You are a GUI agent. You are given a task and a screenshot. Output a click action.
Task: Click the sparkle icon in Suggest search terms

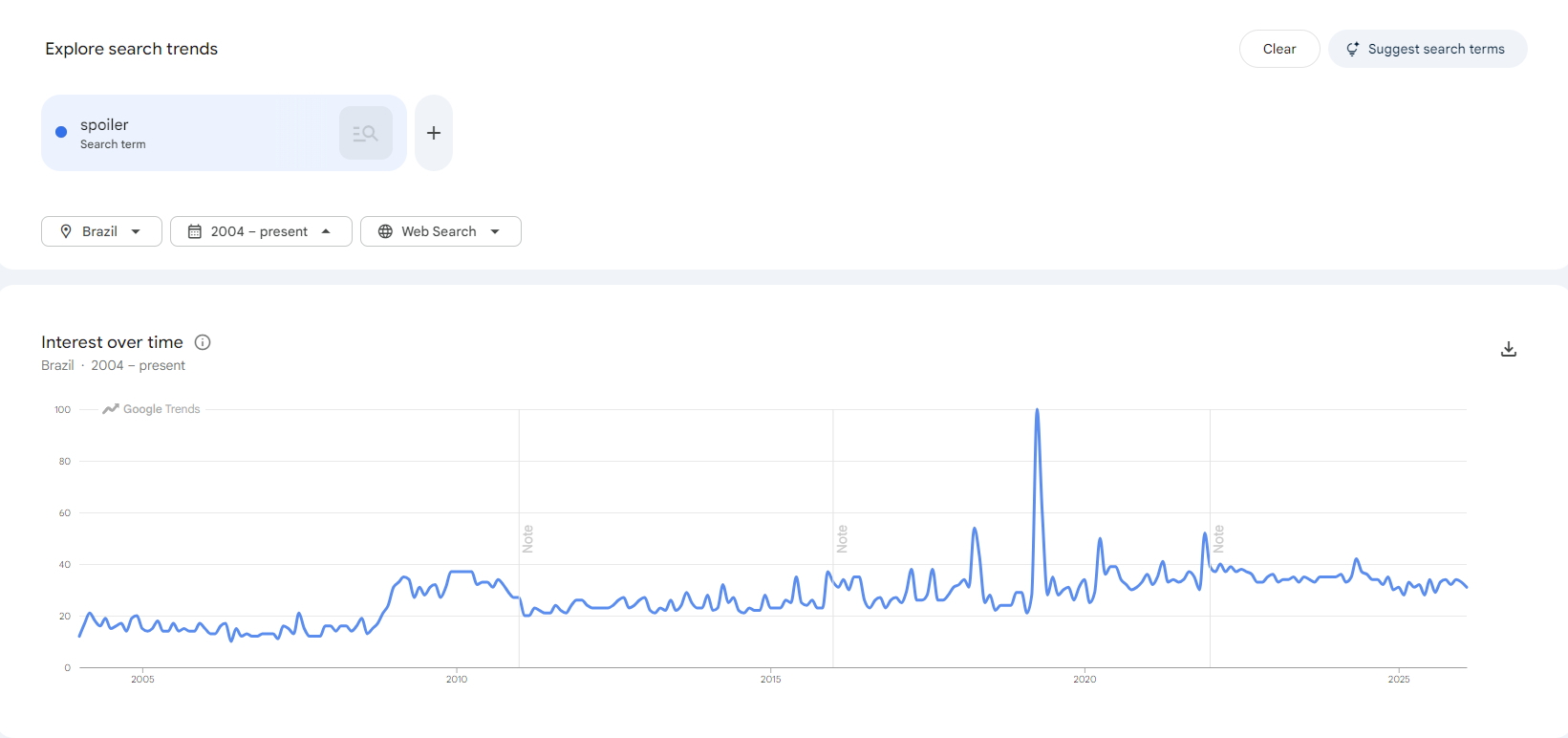(x=1353, y=49)
